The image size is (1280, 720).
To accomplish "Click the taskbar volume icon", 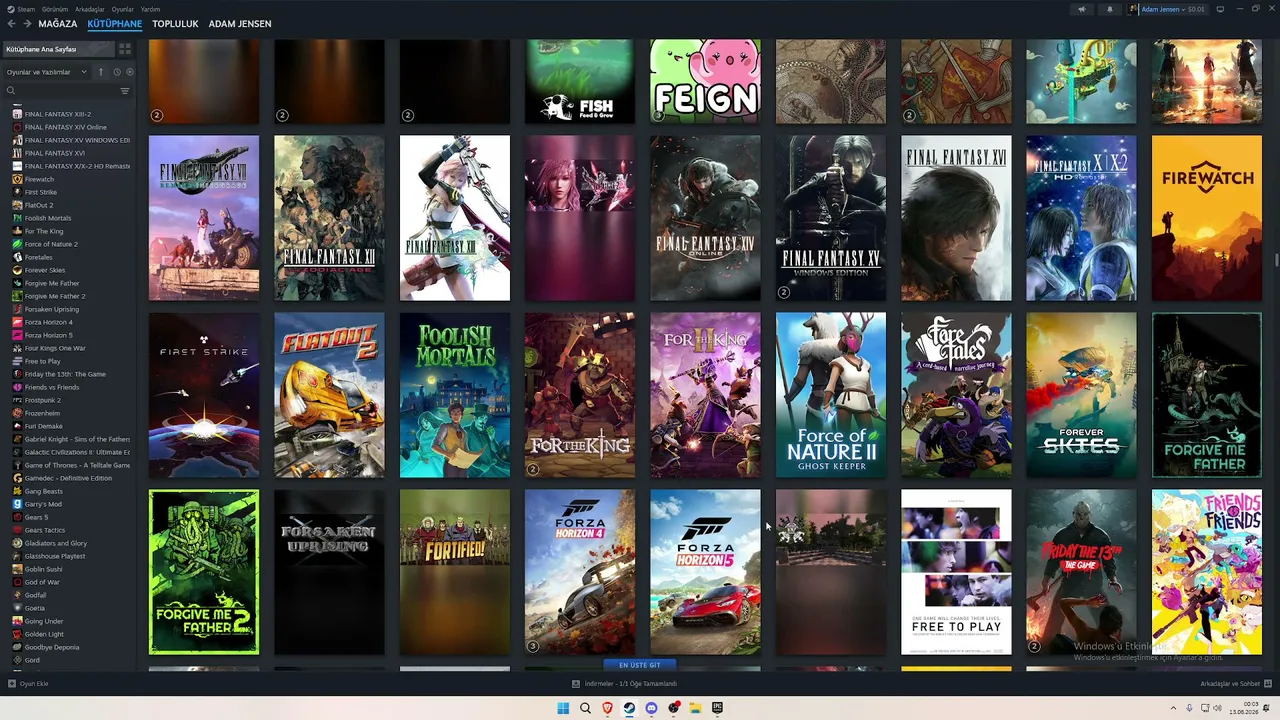I will [x=1218, y=708].
